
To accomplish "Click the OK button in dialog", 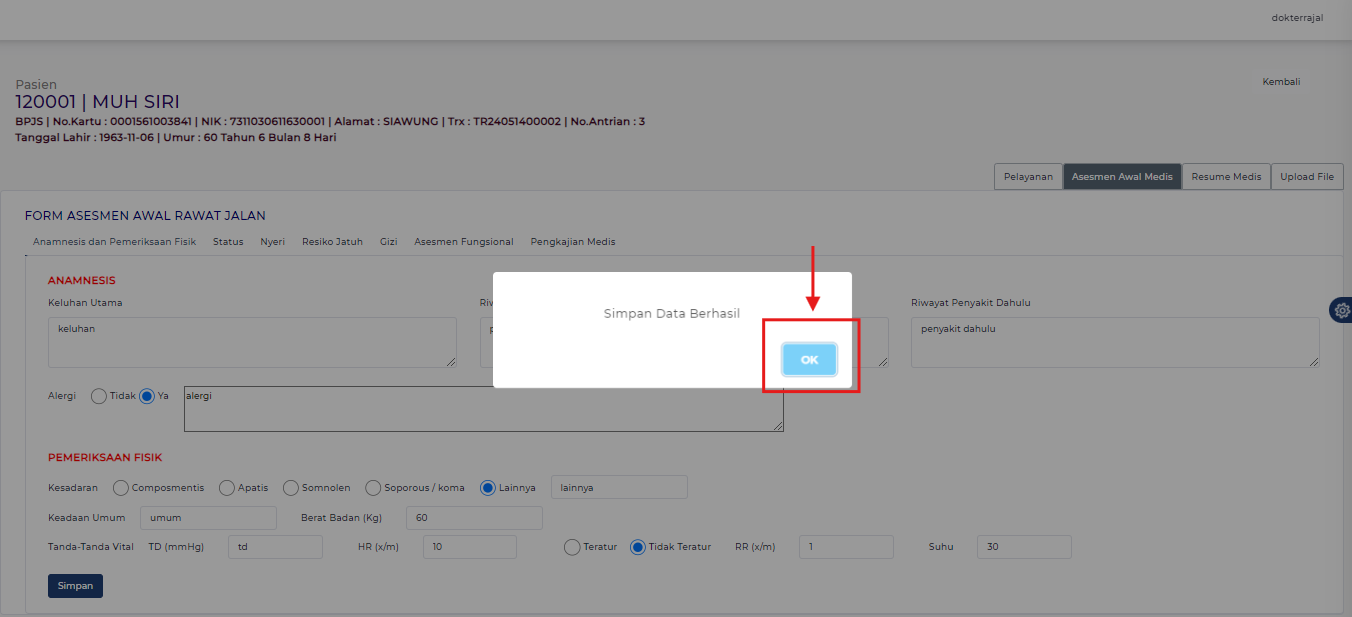I will click(x=809, y=360).
